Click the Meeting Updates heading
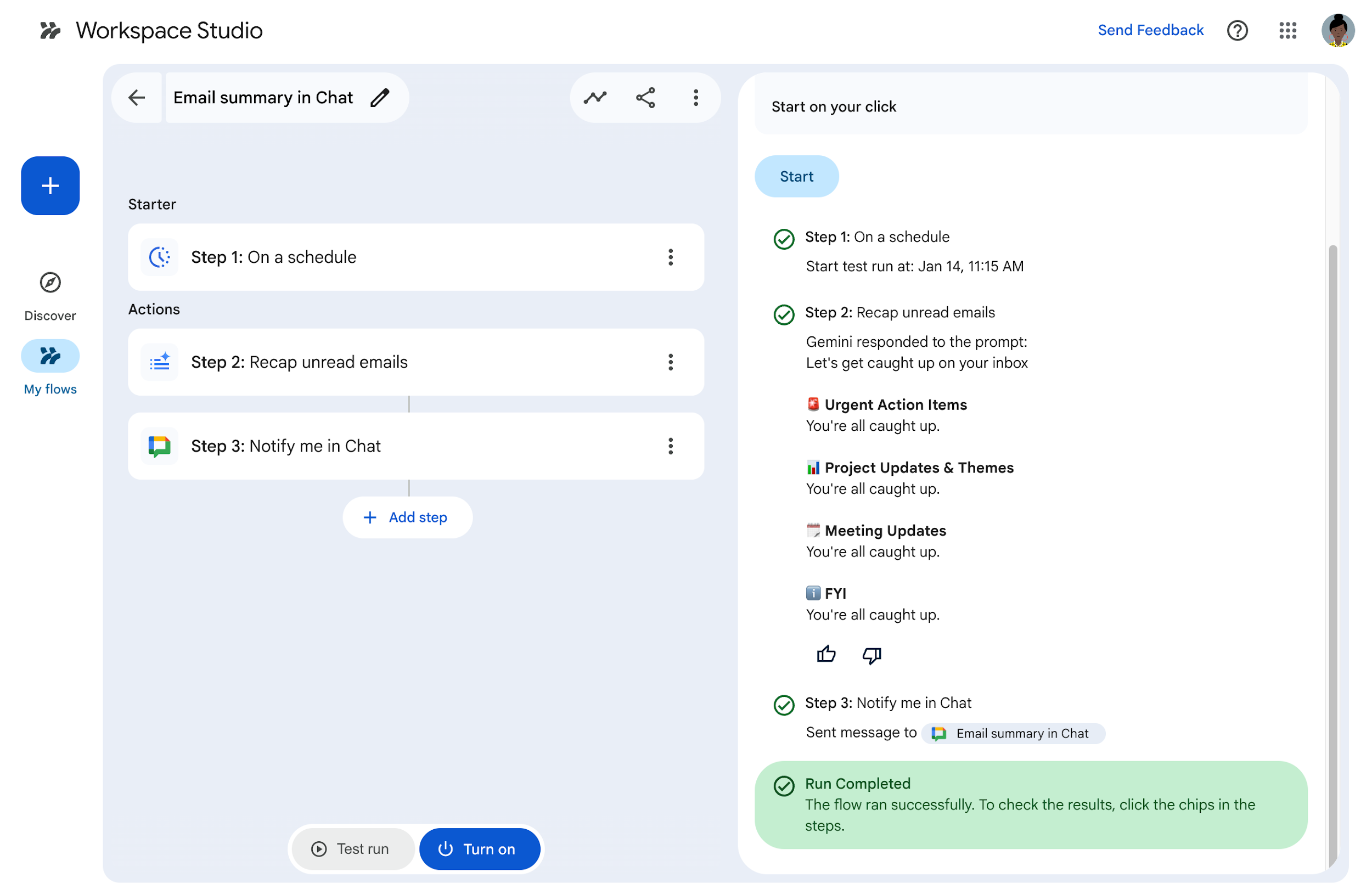This screenshot has height=889, width=1372. click(x=885, y=531)
